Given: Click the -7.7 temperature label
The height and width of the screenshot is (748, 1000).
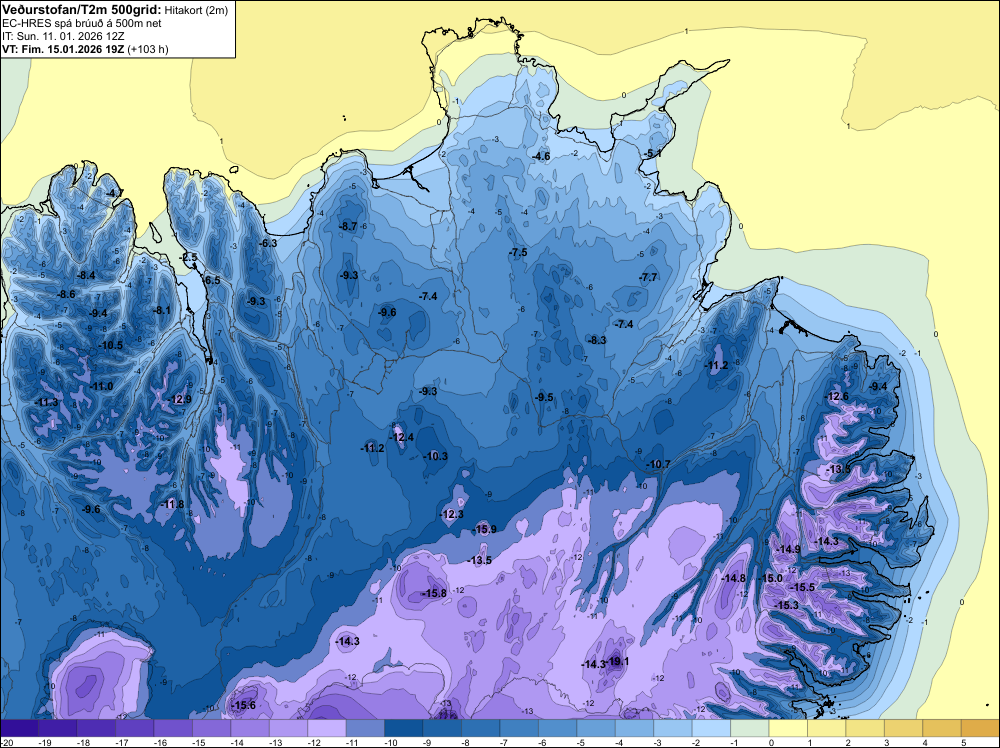Looking at the screenshot, I should pos(648,277).
